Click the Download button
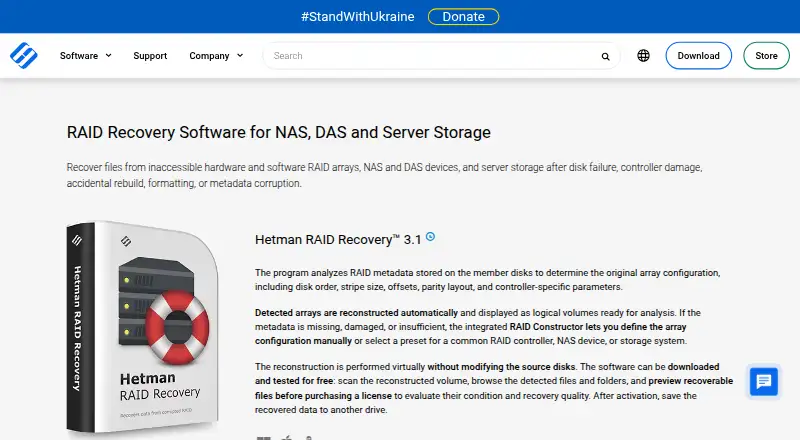Viewport: 800px width, 440px height. 698,56
